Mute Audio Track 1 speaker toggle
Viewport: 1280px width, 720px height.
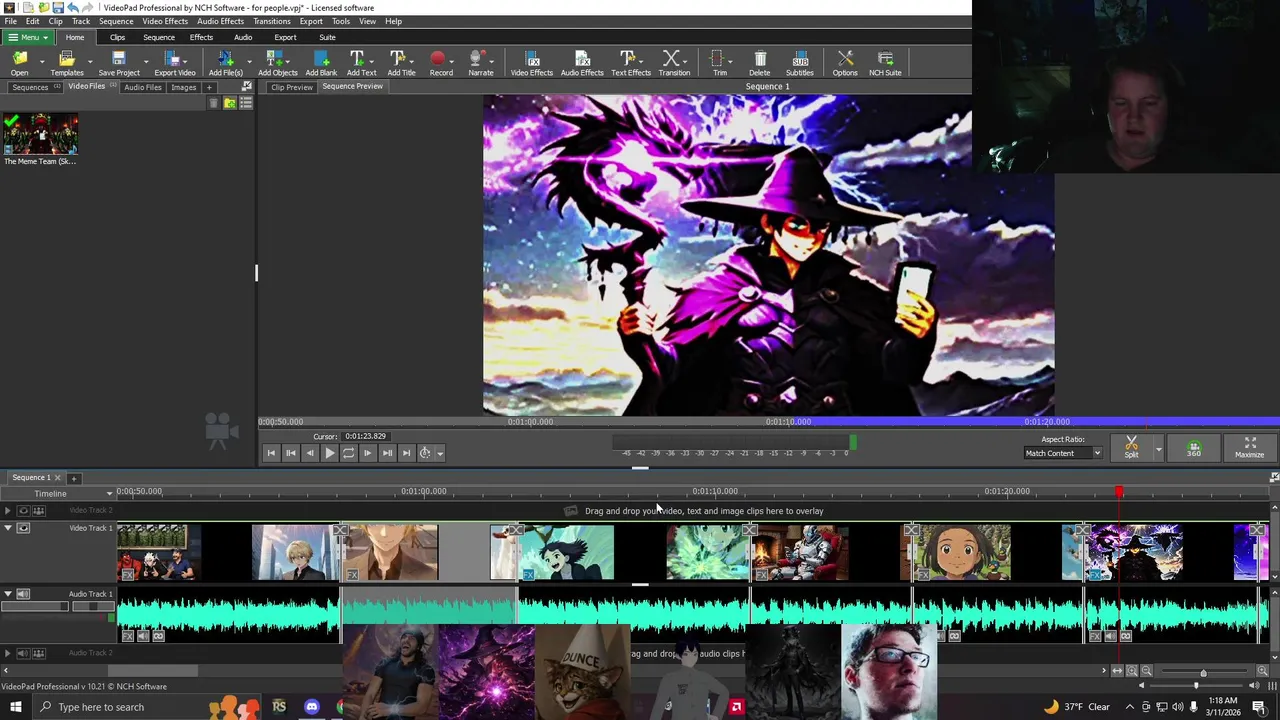[23, 594]
